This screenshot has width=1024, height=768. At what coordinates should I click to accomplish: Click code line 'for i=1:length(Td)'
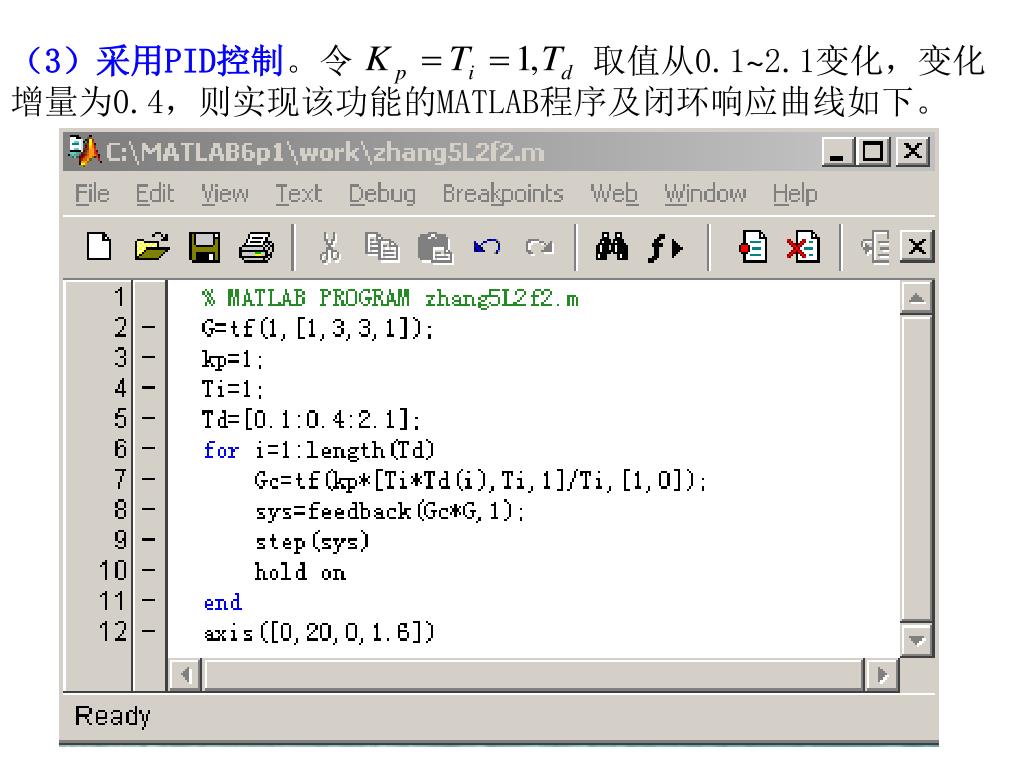319,450
